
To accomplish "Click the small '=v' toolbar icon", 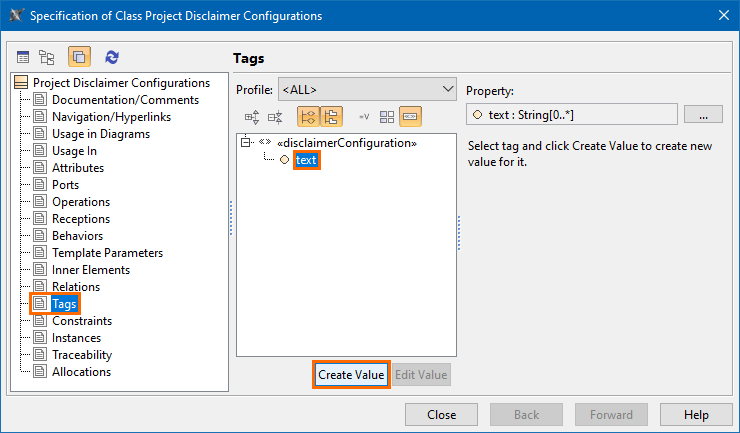I will tap(364, 117).
